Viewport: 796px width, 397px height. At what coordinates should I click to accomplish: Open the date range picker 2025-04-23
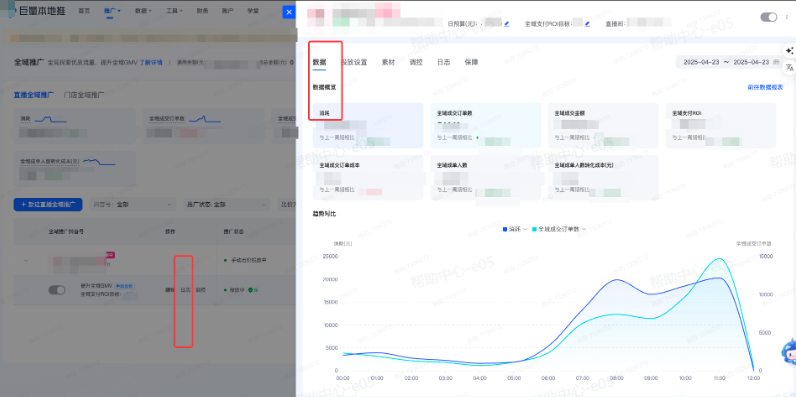point(729,62)
